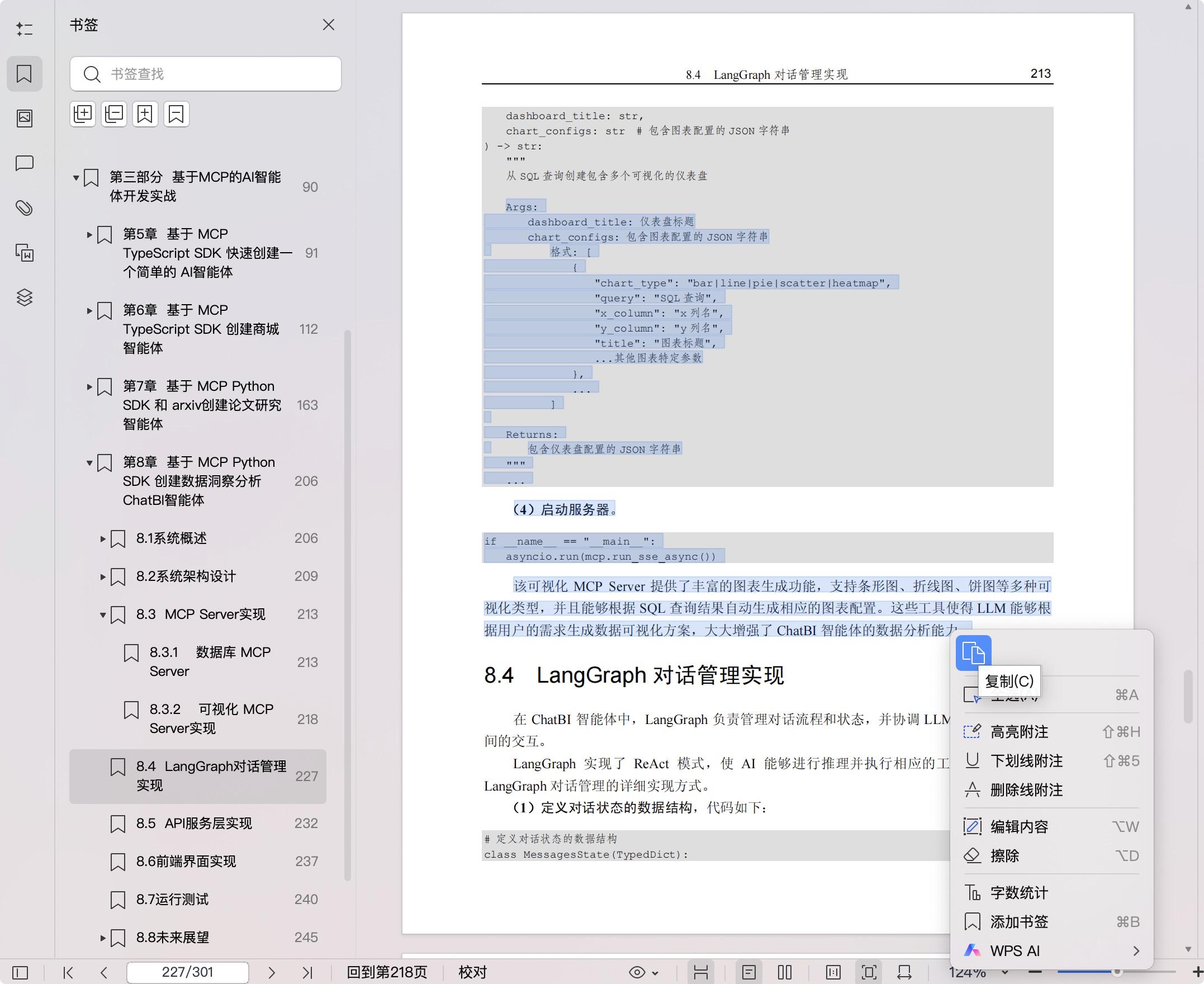Image resolution: width=1204 pixels, height=984 pixels.
Task: Choose 添加书签 from the context menu
Action: pyautogui.click(x=1051, y=921)
